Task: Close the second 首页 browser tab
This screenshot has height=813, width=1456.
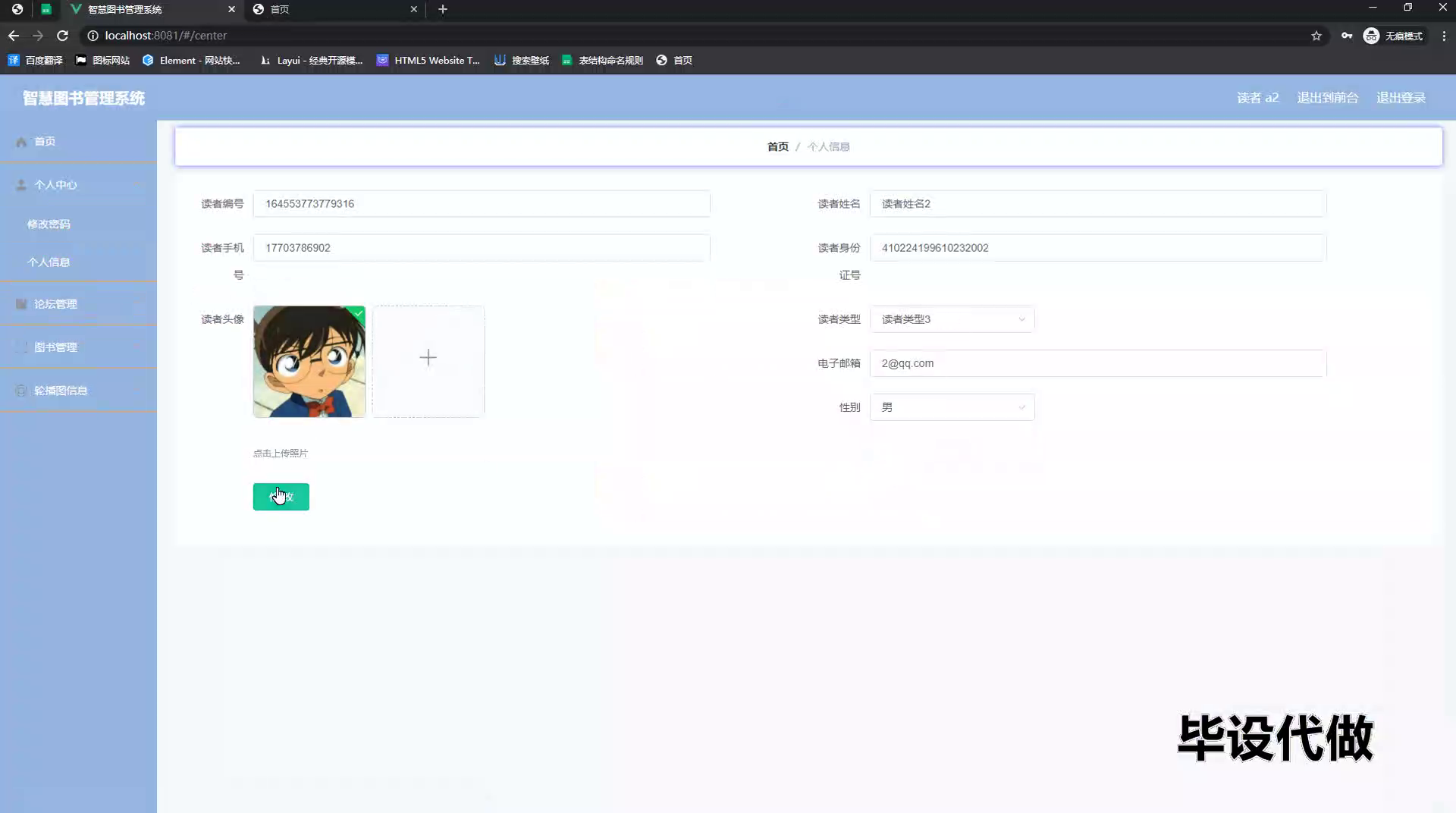Action: pyautogui.click(x=413, y=9)
